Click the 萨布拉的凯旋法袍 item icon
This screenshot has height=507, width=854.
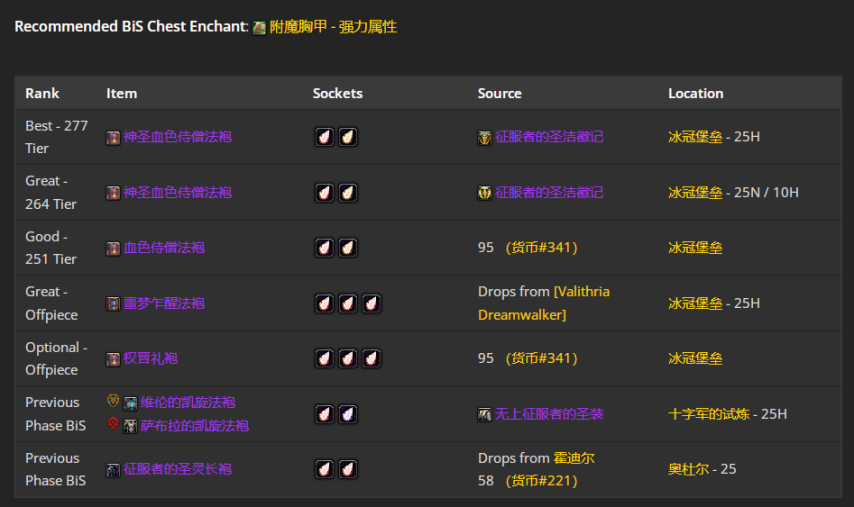pyautogui.click(x=130, y=426)
